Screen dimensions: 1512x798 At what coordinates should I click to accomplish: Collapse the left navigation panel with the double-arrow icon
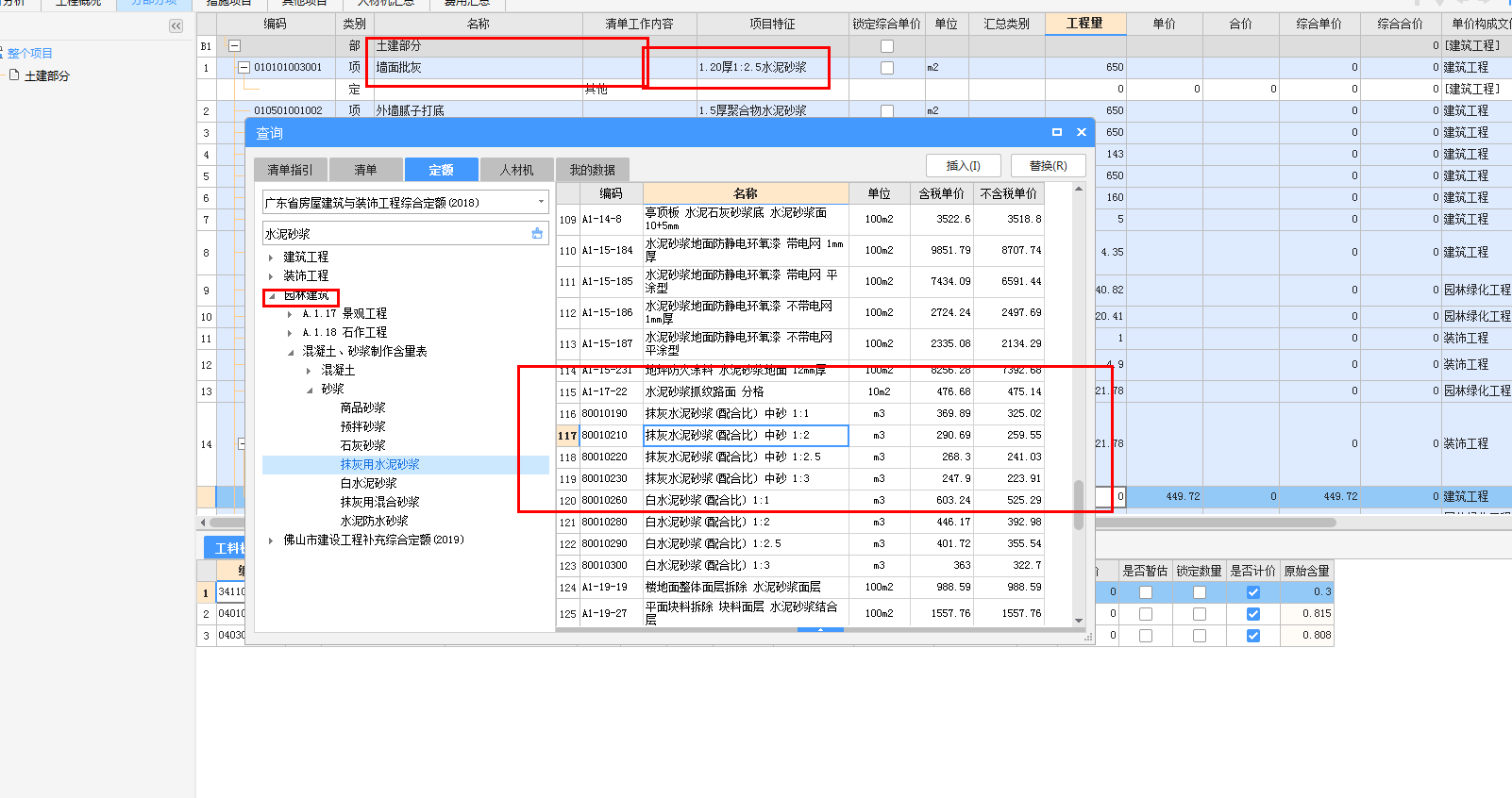point(176,26)
